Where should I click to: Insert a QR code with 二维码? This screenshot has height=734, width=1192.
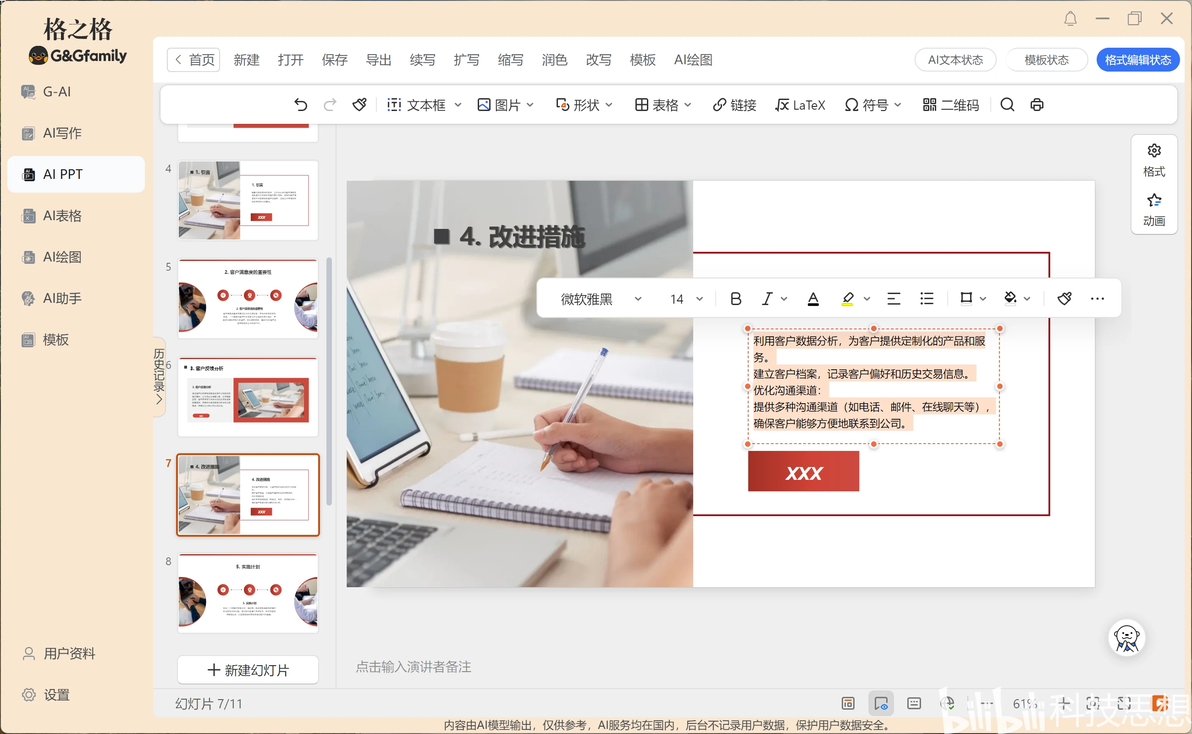[950, 105]
